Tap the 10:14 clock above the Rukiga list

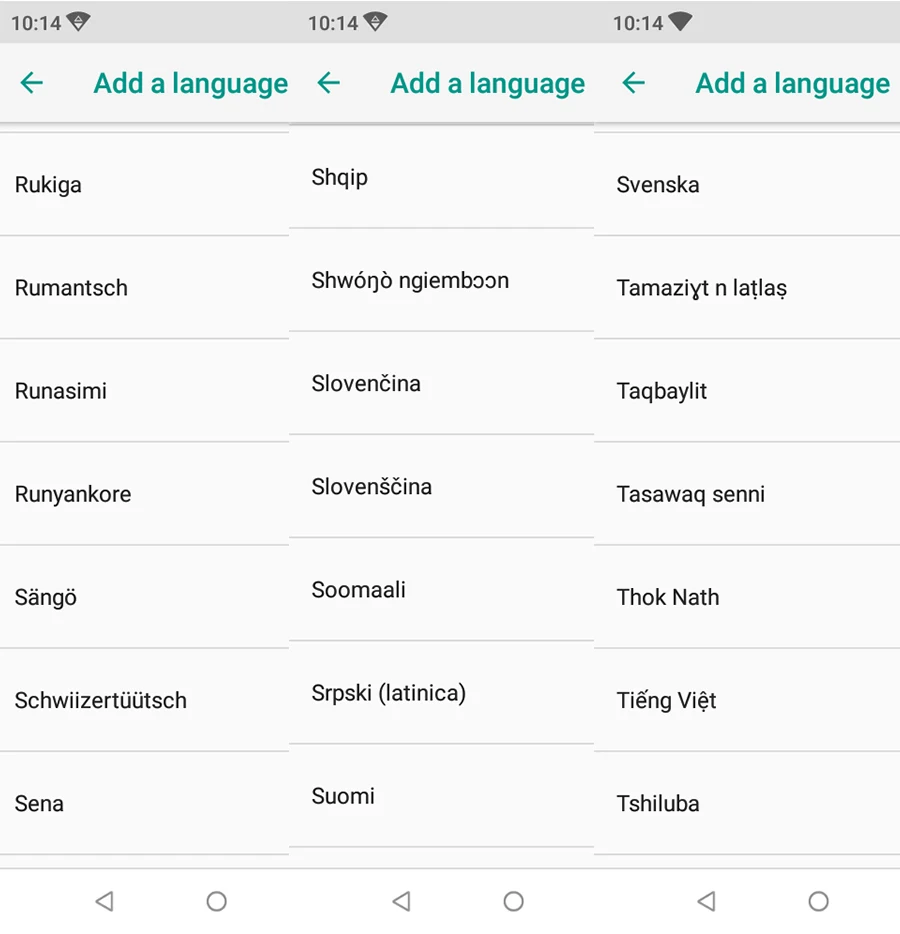36,23
